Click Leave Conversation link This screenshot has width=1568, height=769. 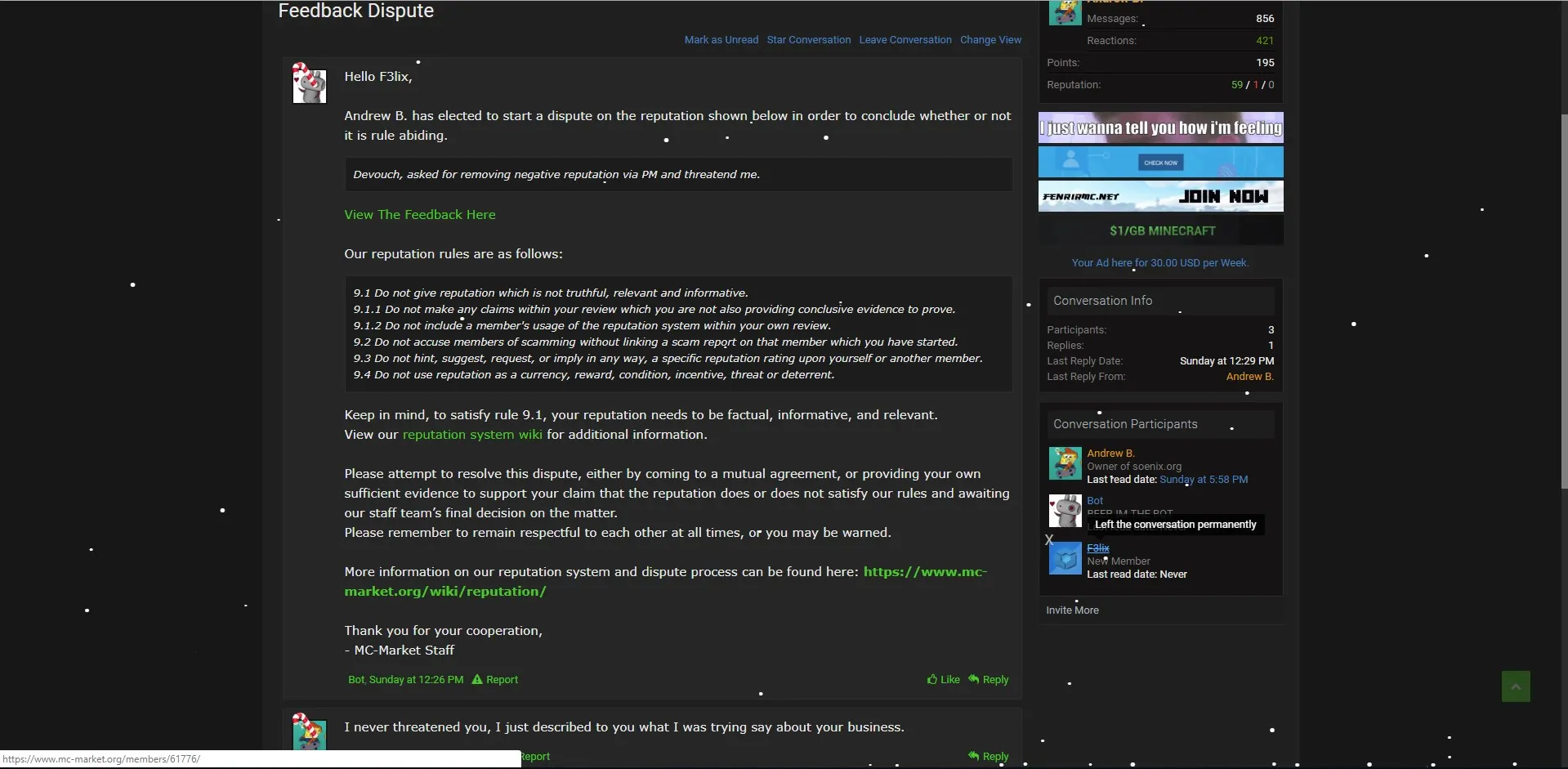click(x=905, y=40)
